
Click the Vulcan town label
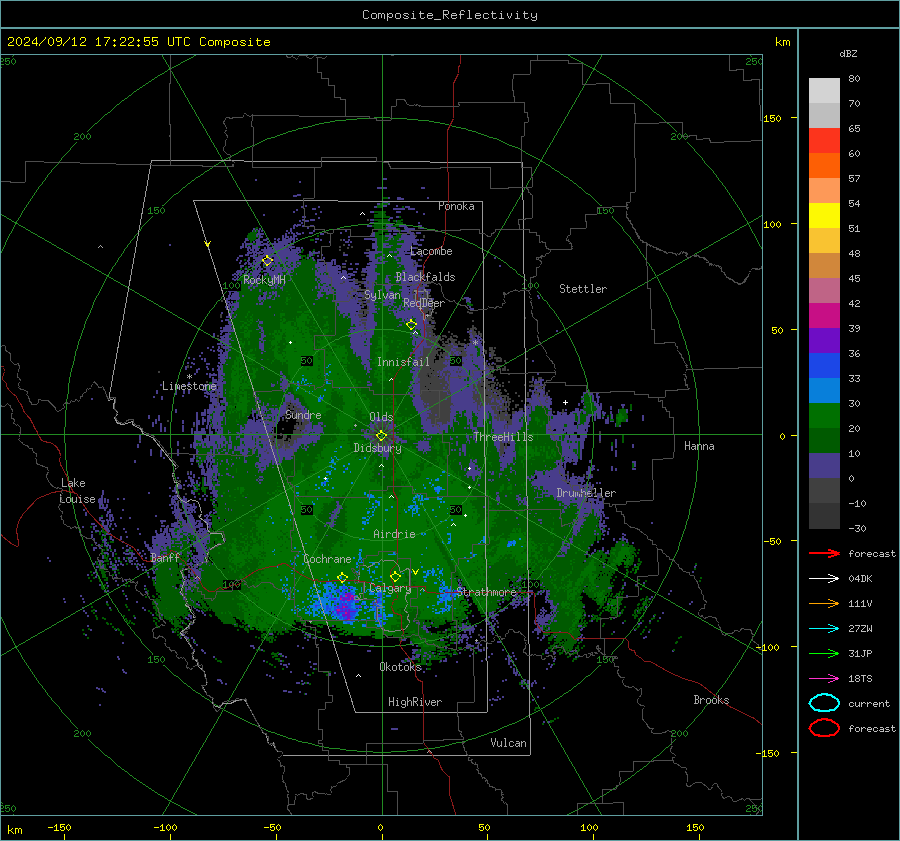click(x=508, y=743)
